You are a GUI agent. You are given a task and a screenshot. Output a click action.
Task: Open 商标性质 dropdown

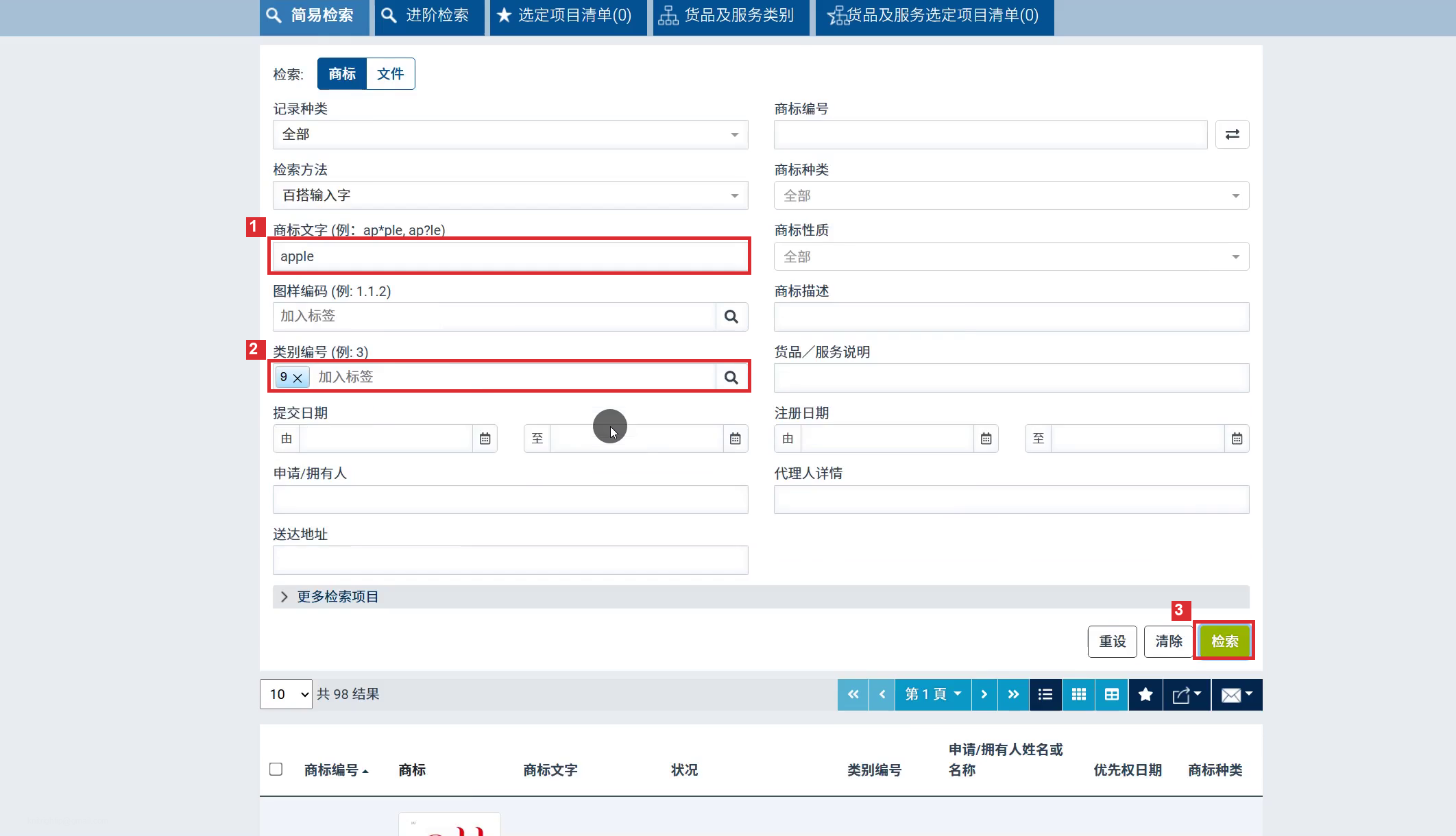[x=1011, y=256]
